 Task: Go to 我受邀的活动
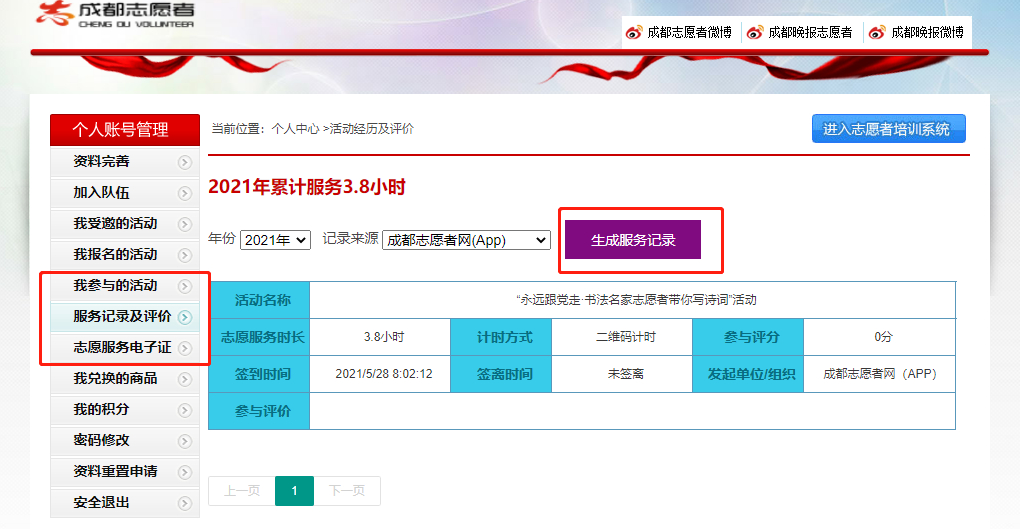125,224
